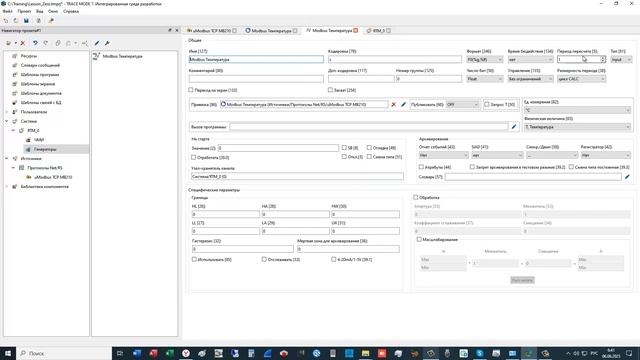Select Ресурсы in the project tree
The height and width of the screenshot is (360, 640).
coord(29,56)
